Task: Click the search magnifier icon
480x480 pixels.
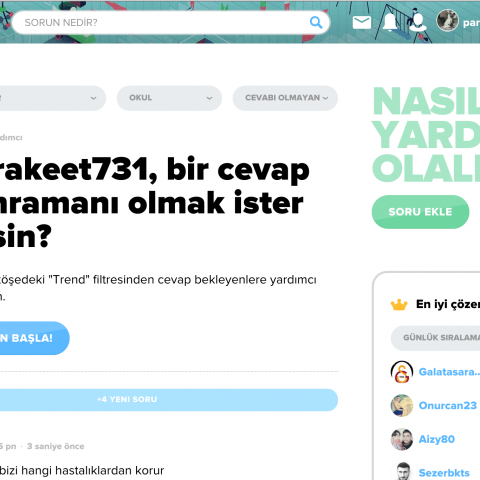Action: 316,23
